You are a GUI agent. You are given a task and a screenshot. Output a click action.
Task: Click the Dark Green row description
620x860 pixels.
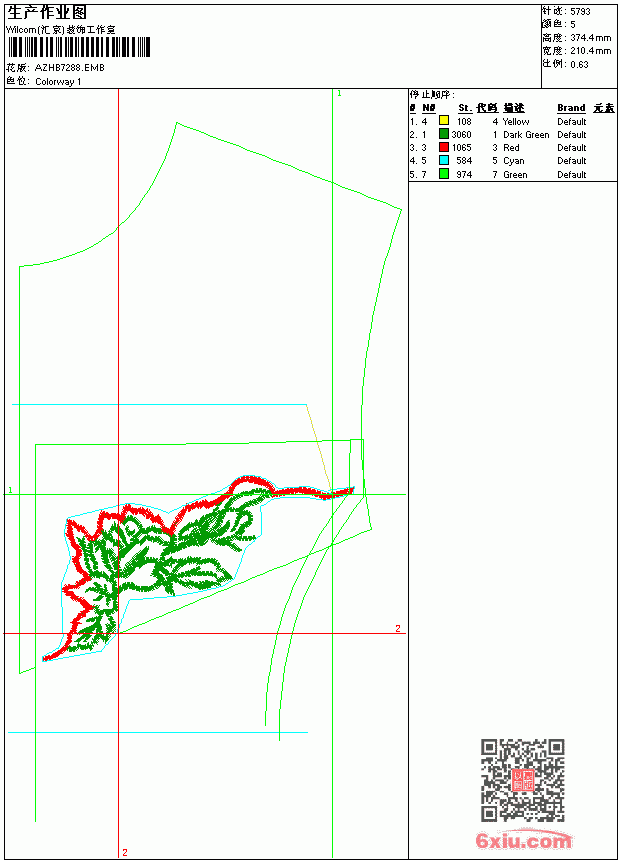click(526, 134)
